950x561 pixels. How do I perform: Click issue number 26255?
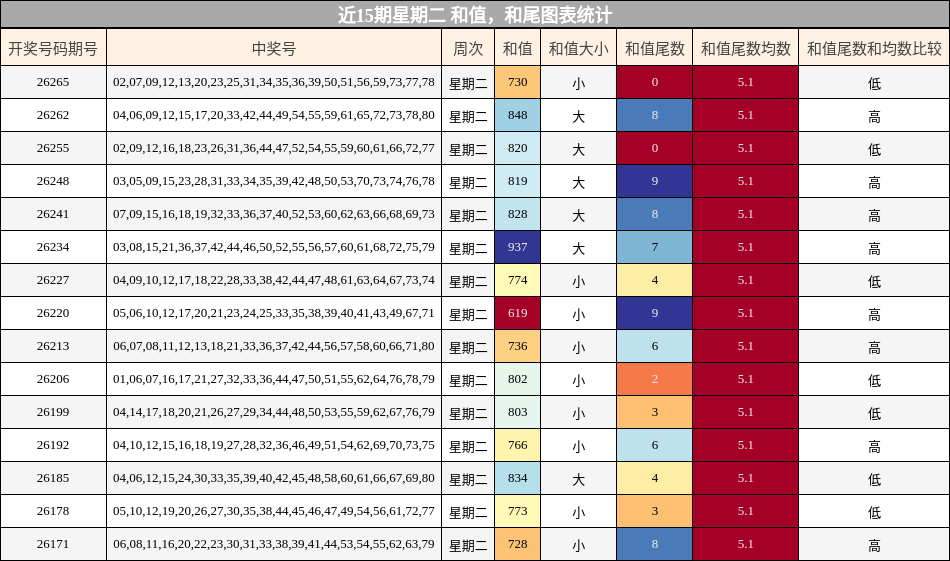tap(53, 148)
